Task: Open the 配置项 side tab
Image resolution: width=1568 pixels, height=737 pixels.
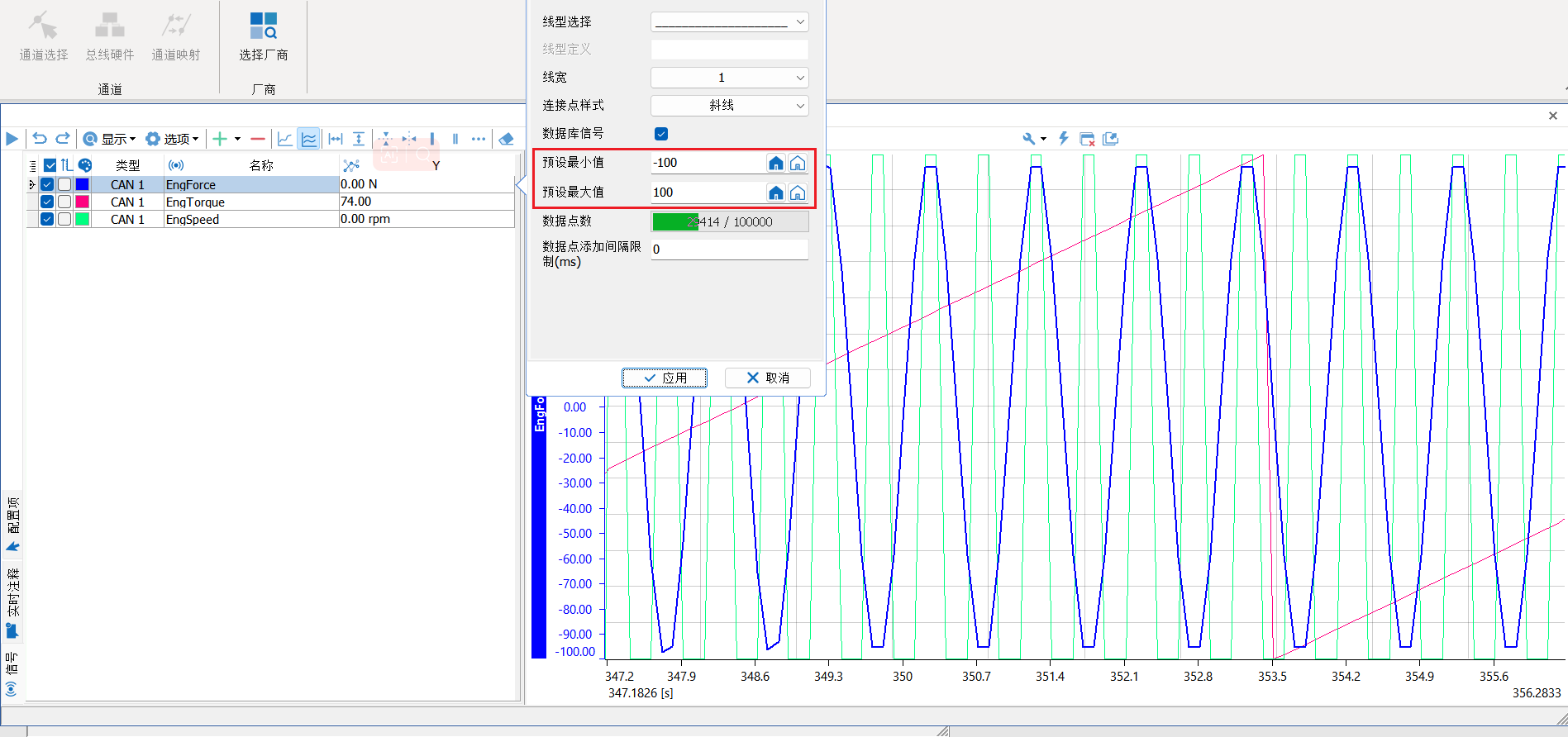Action: (12, 524)
